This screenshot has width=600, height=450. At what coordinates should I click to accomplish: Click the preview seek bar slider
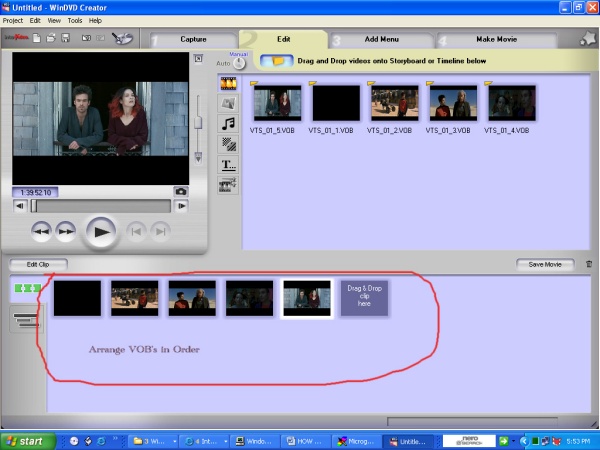(35, 206)
